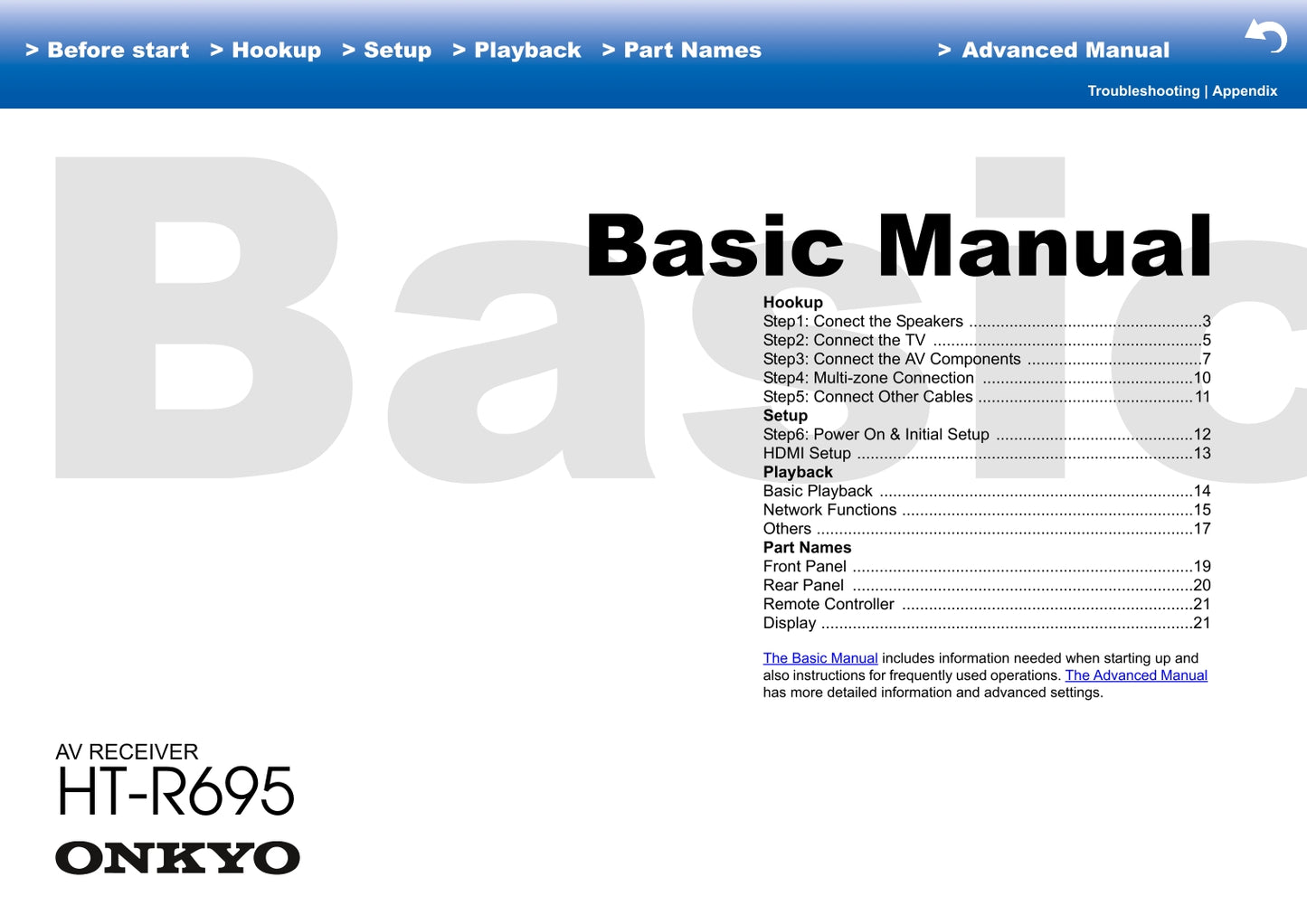Open the Before start section
The width and height of the screenshot is (1307, 924).
click(108, 51)
